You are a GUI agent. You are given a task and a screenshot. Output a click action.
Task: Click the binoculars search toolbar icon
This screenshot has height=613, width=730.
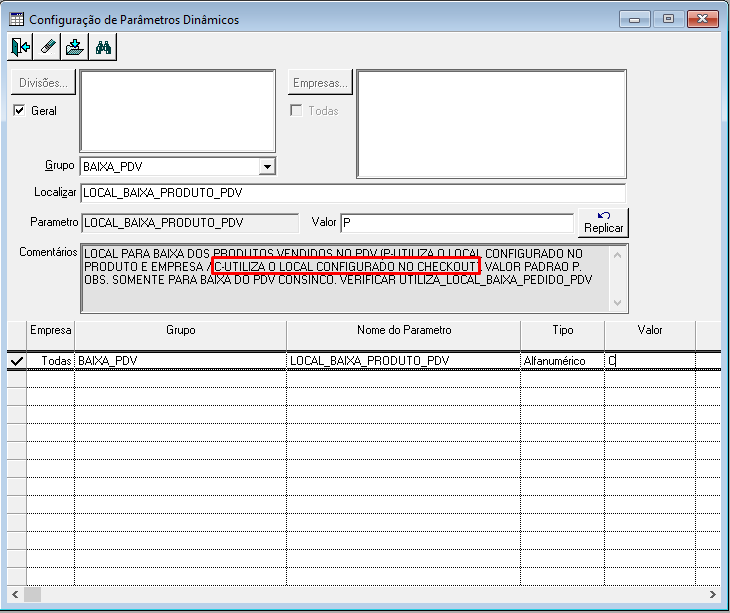click(103, 47)
